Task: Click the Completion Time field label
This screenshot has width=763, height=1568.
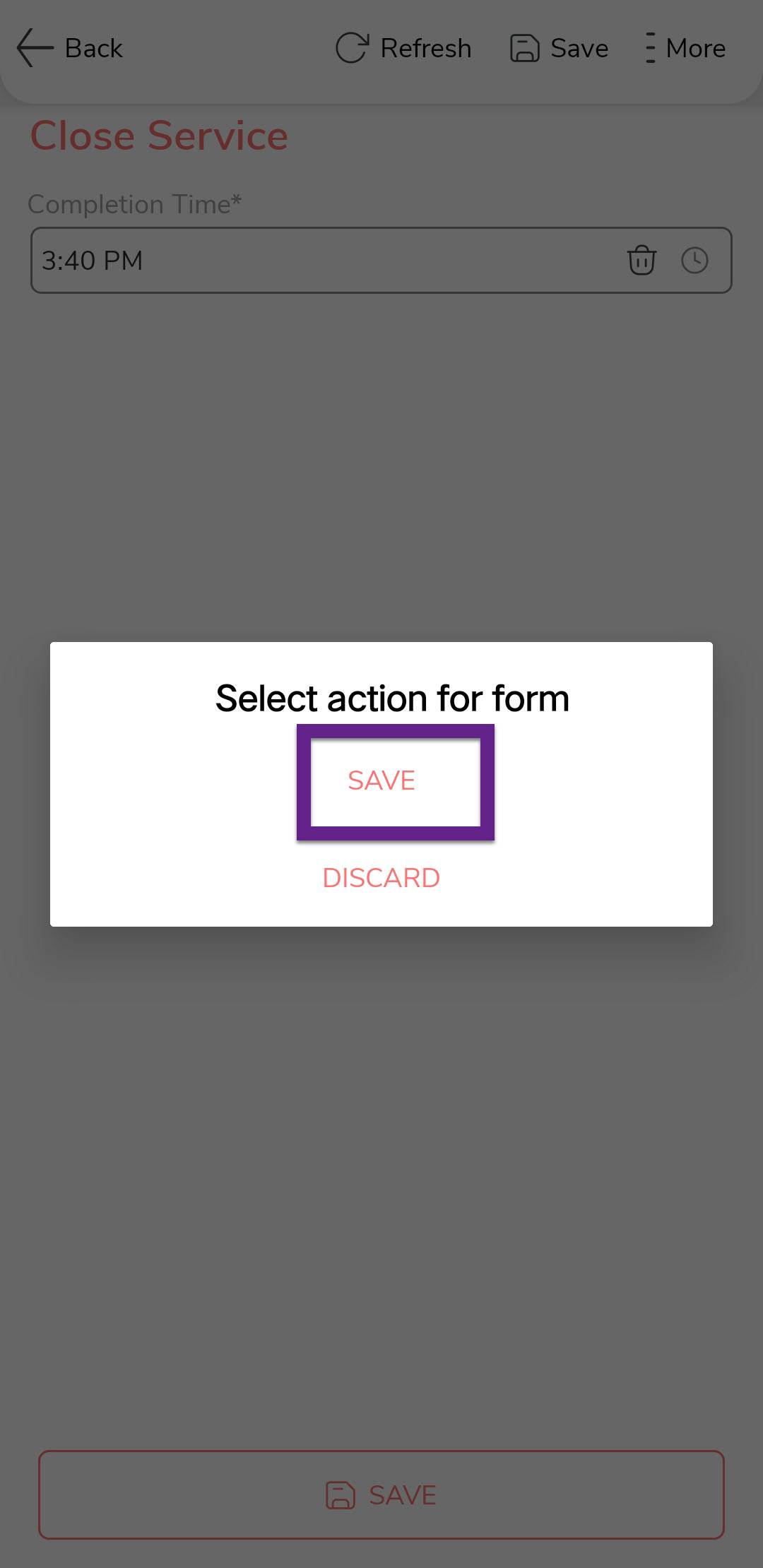Action: coord(134,204)
